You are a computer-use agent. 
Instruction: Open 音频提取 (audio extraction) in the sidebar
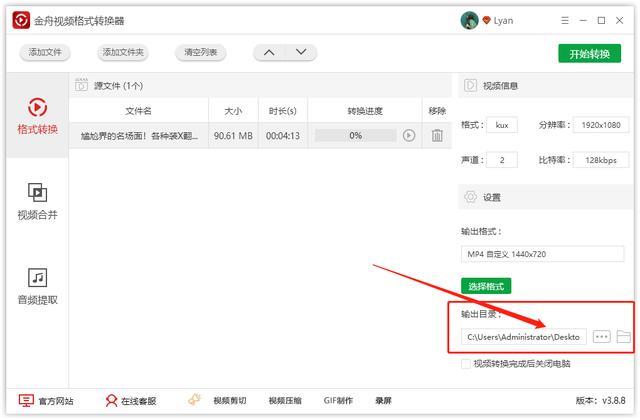pos(37,286)
